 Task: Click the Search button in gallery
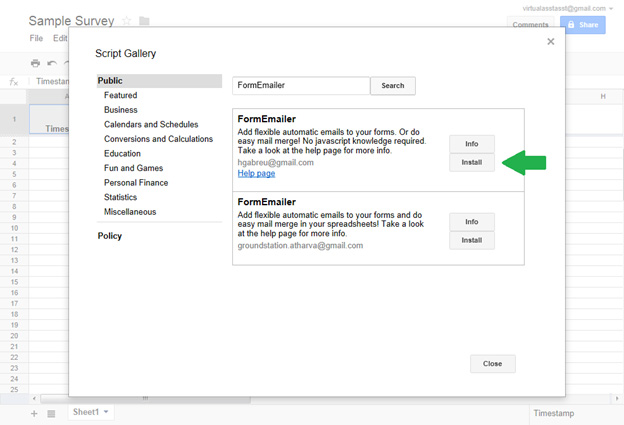coord(393,86)
